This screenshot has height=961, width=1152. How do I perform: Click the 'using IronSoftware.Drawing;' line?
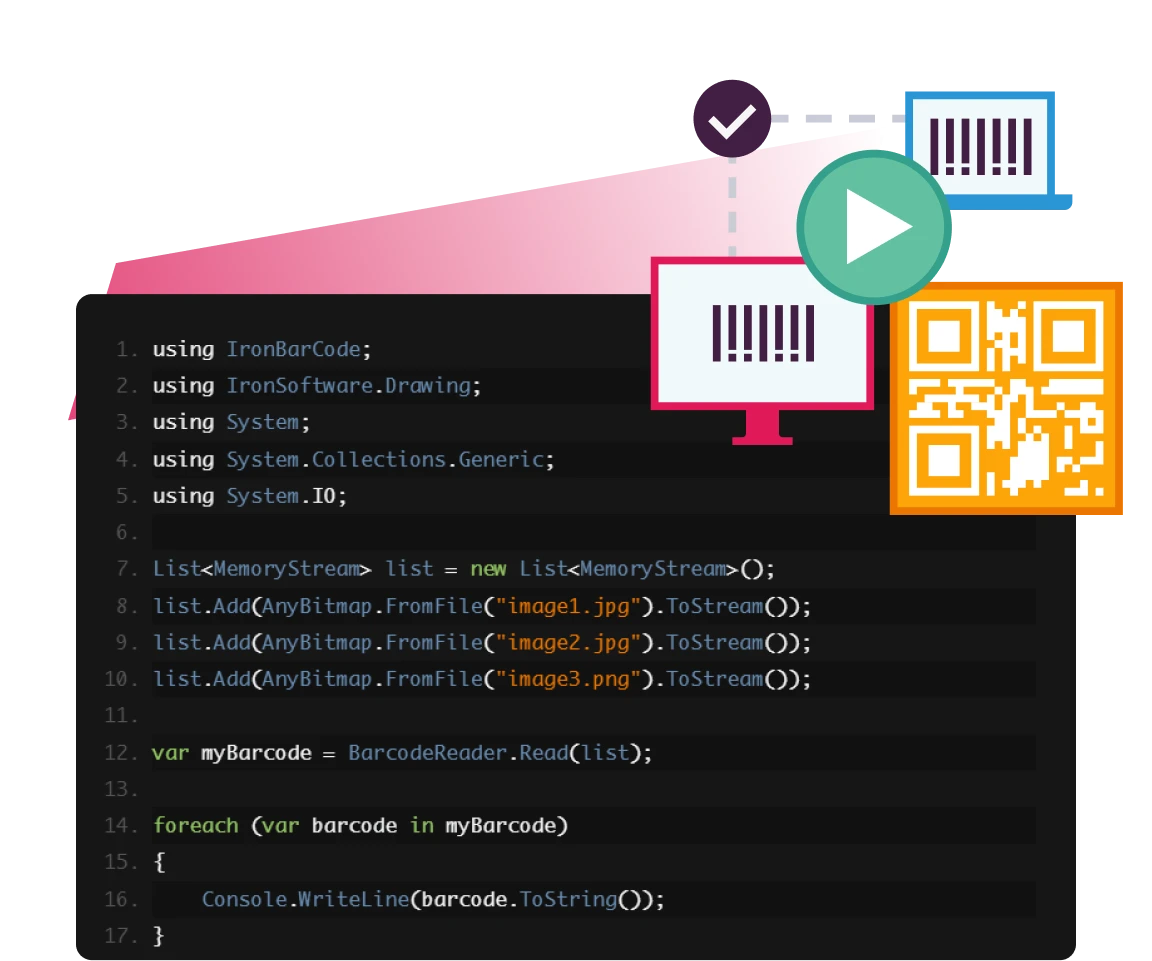[317, 386]
